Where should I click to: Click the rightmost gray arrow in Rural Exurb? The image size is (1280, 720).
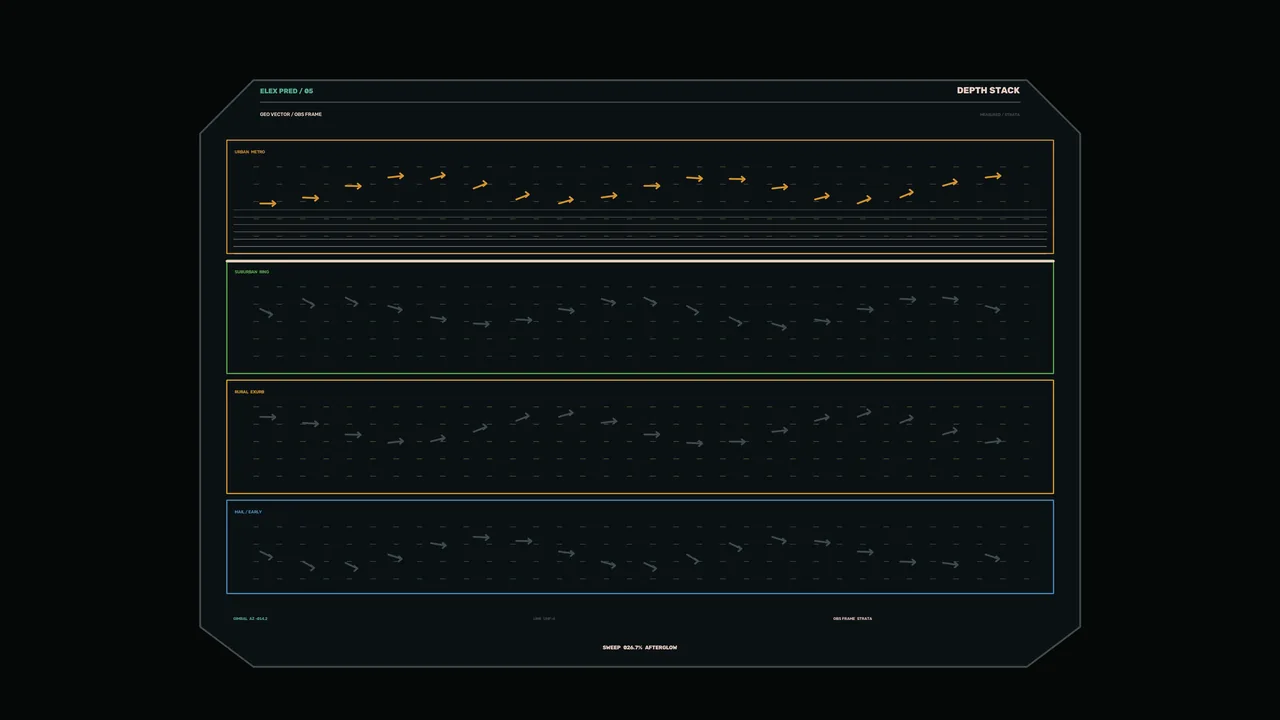(993, 441)
